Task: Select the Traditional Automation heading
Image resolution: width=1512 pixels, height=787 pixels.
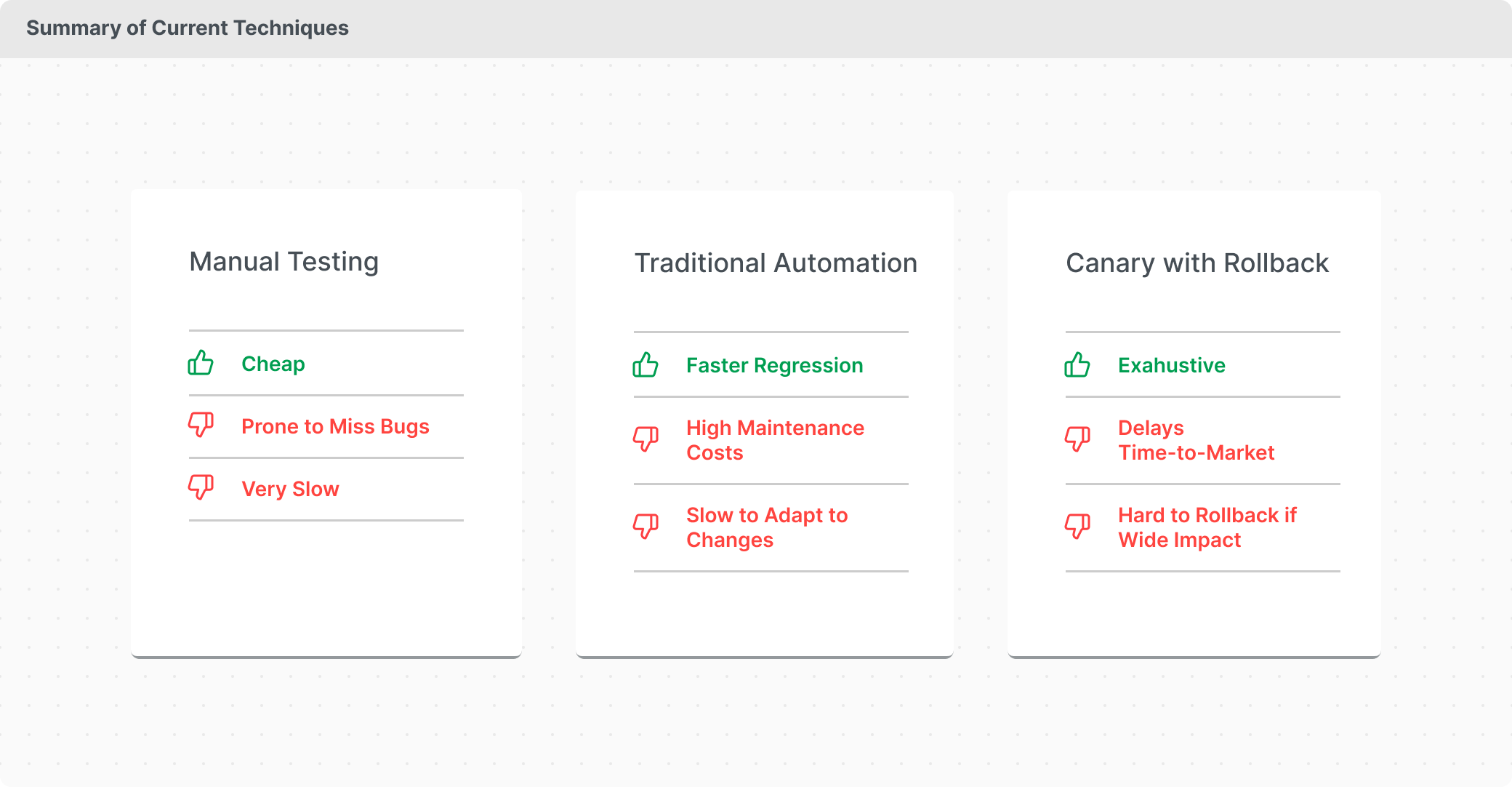Action: tap(776, 263)
